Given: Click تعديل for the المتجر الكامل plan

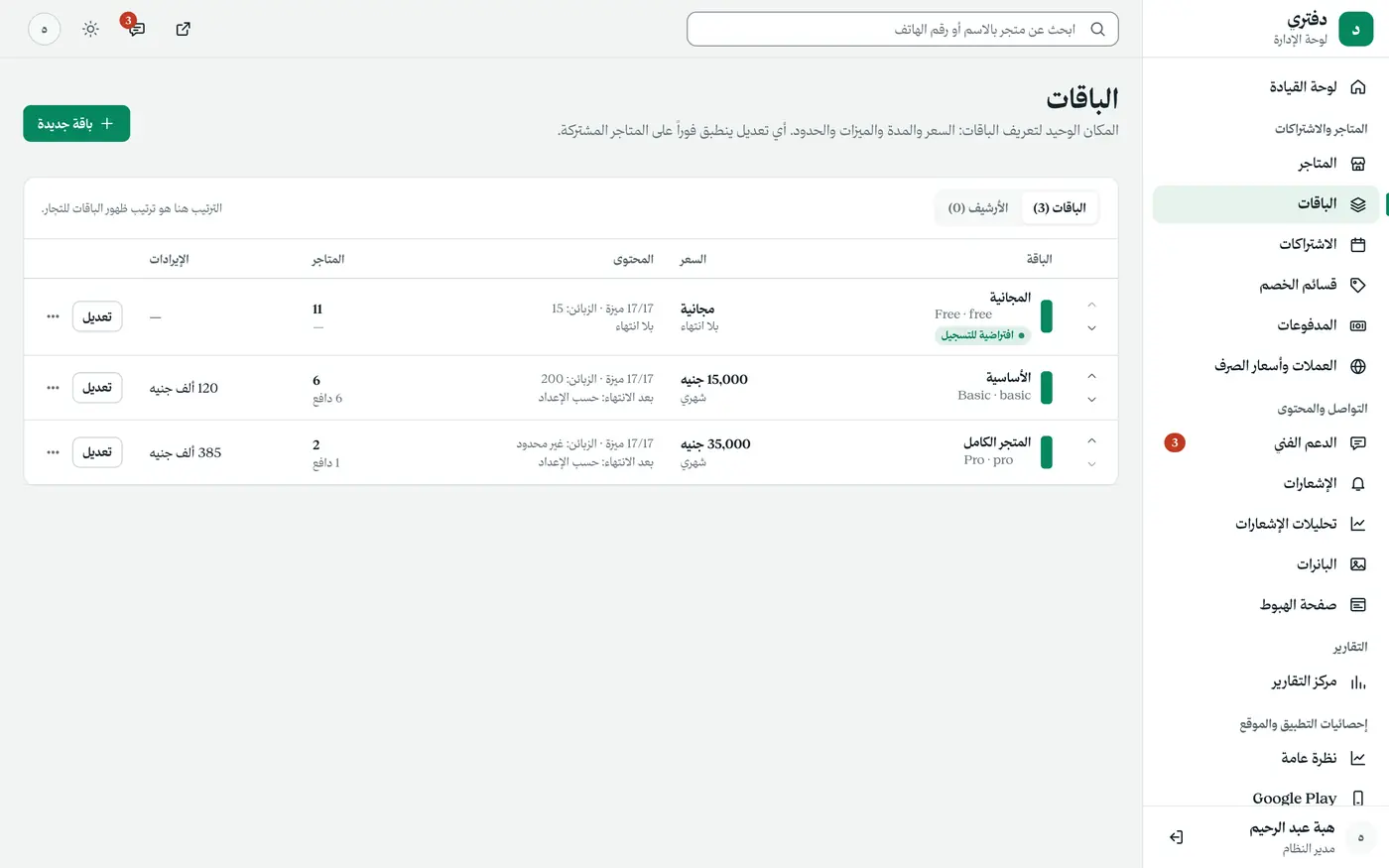Looking at the screenshot, I should 97,452.
